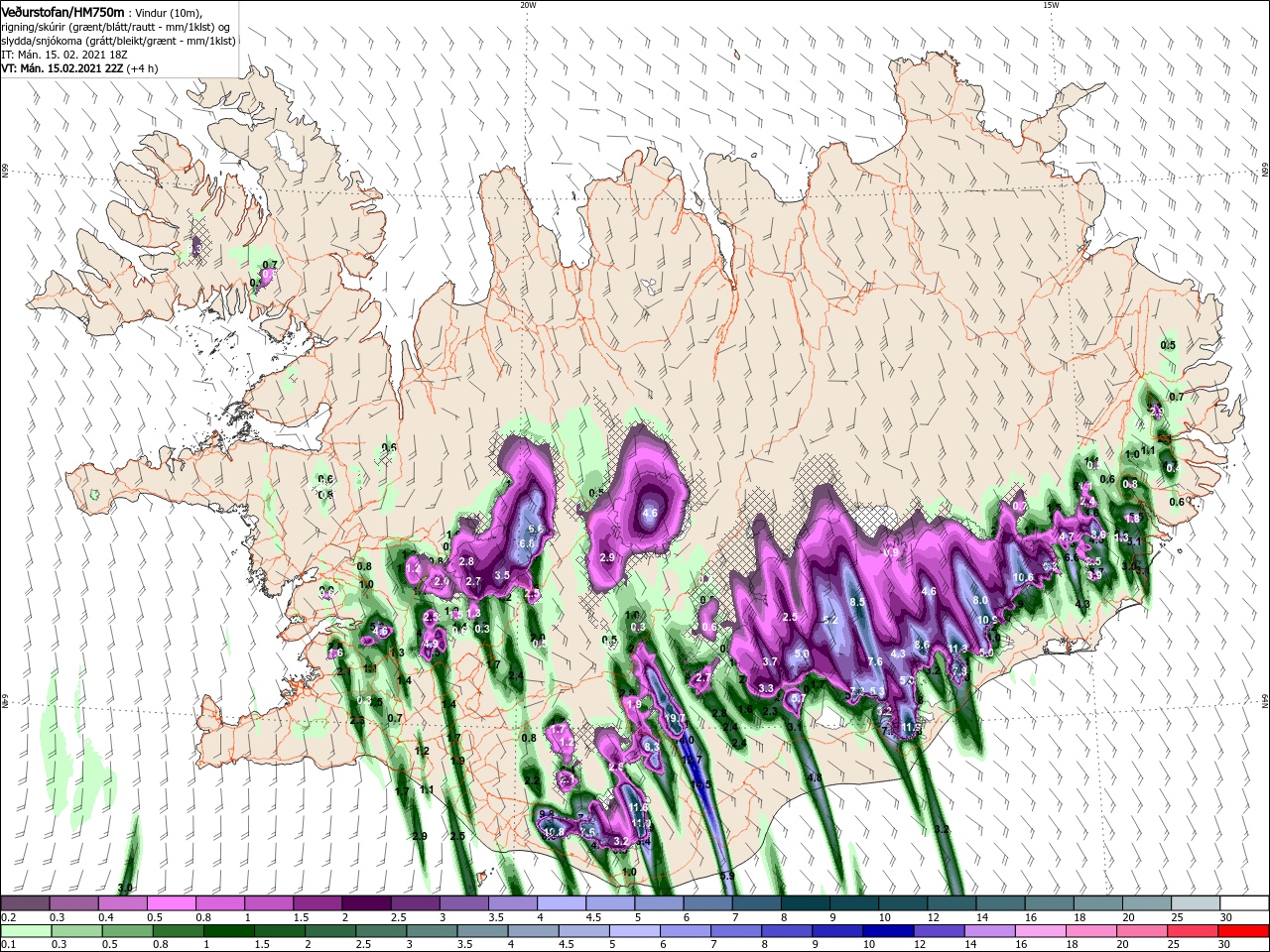Pick the light grey 25 swatch in purple scale

[1195, 903]
